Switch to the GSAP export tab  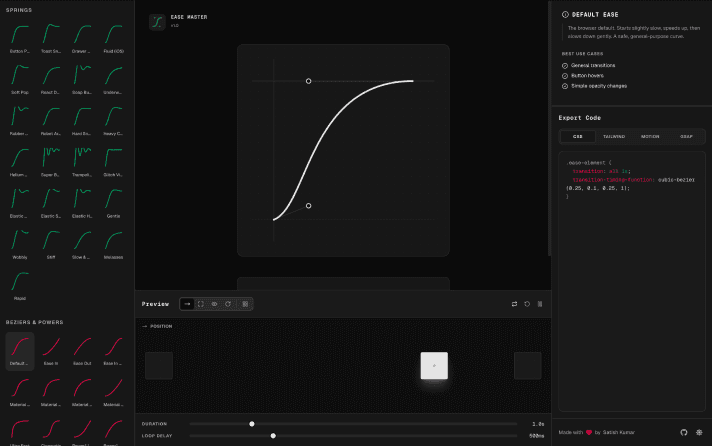pos(686,136)
